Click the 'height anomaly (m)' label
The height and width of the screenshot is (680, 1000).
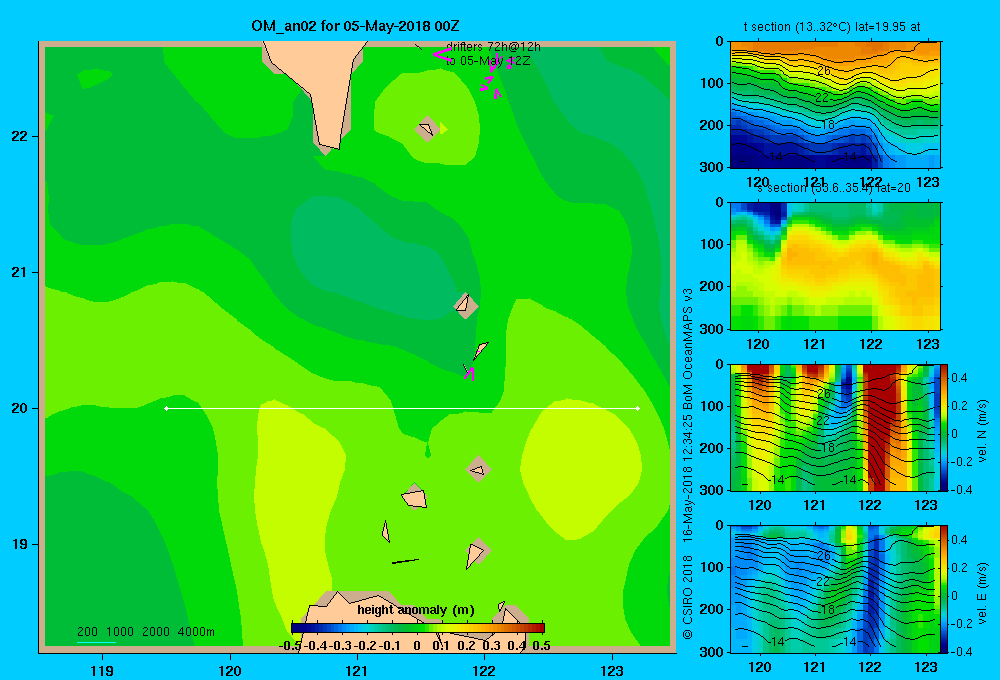[416, 610]
